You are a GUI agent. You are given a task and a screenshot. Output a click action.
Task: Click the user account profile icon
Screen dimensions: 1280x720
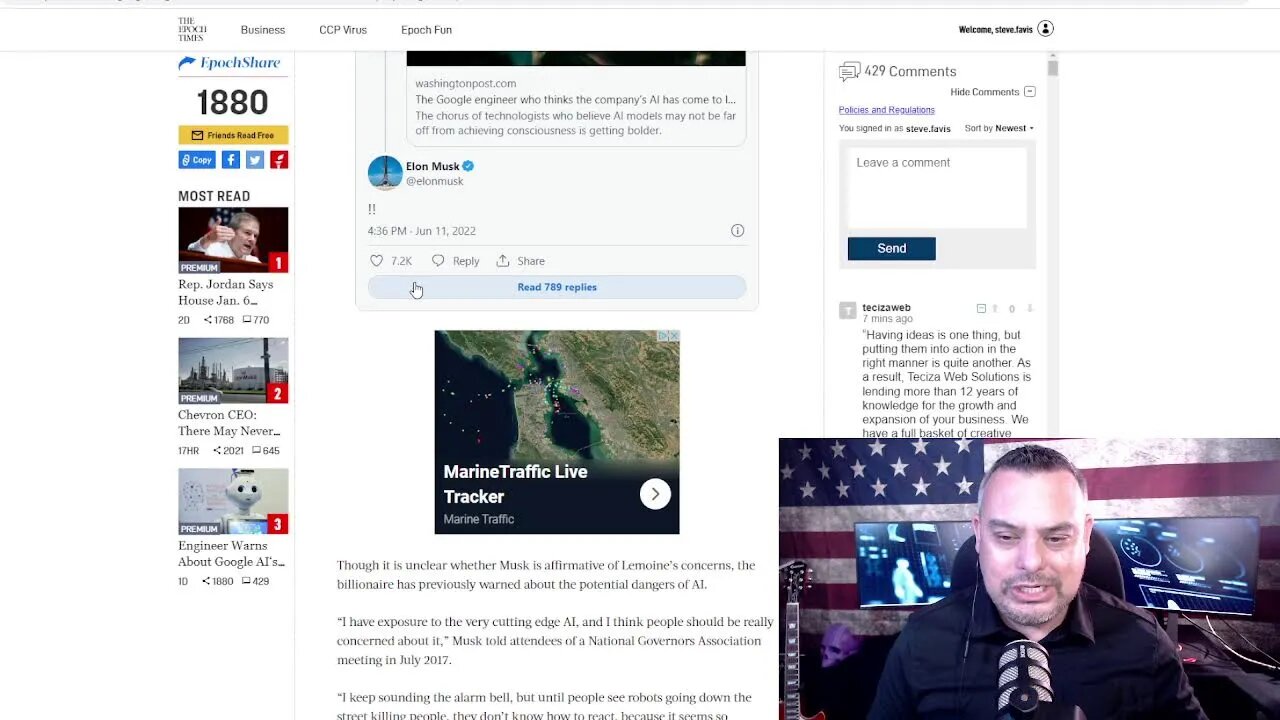tap(1045, 29)
